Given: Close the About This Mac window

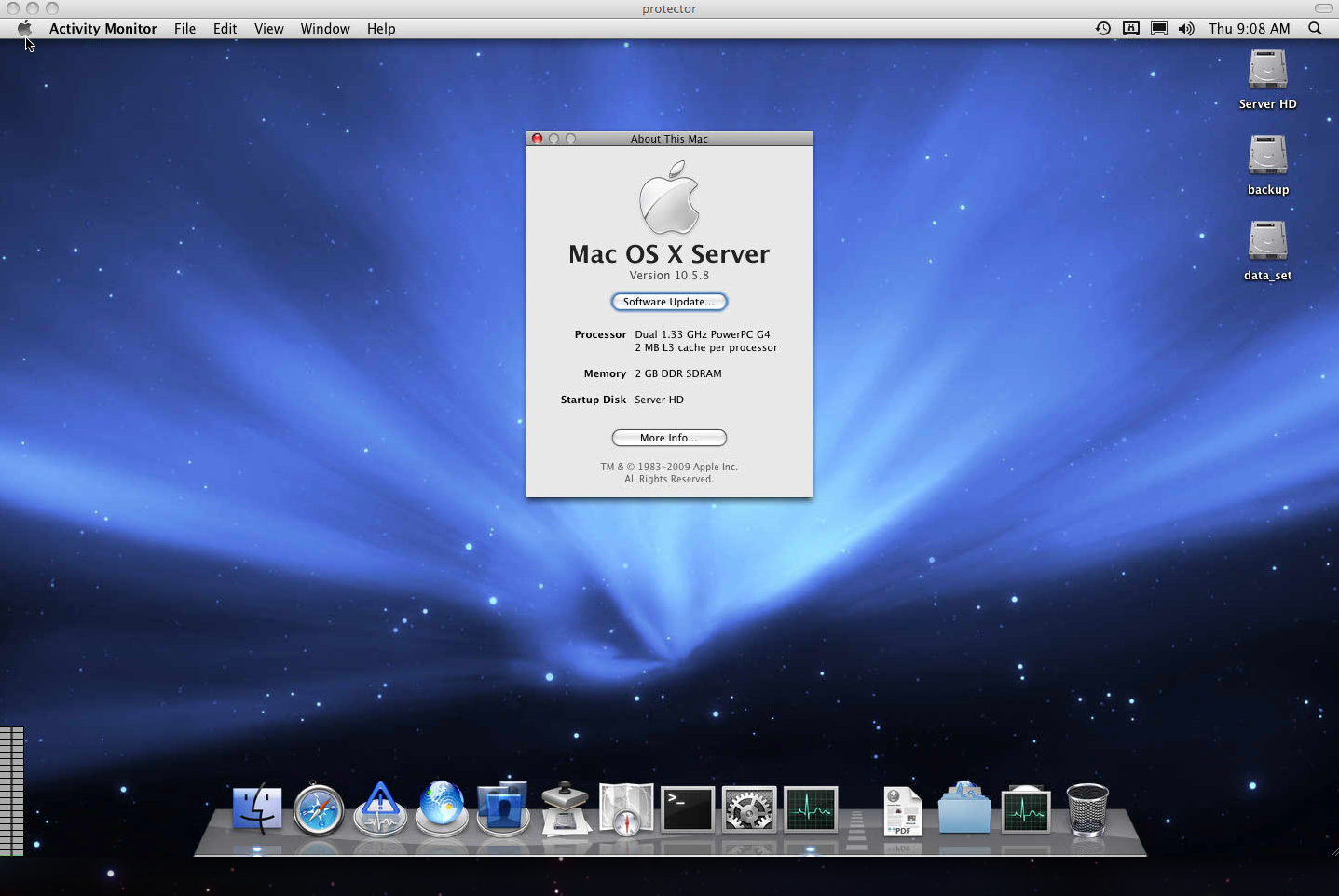Looking at the screenshot, I should pyautogui.click(x=537, y=138).
